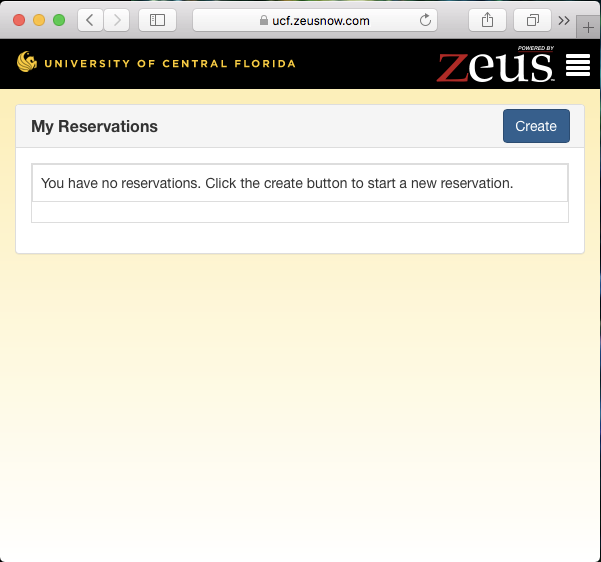Open the Zeus hamburger menu

578,65
